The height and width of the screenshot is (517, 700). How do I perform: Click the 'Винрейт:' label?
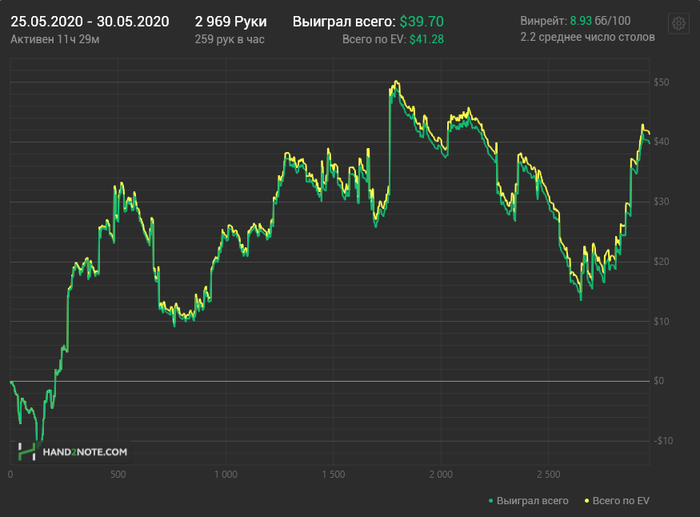point(543,21)
